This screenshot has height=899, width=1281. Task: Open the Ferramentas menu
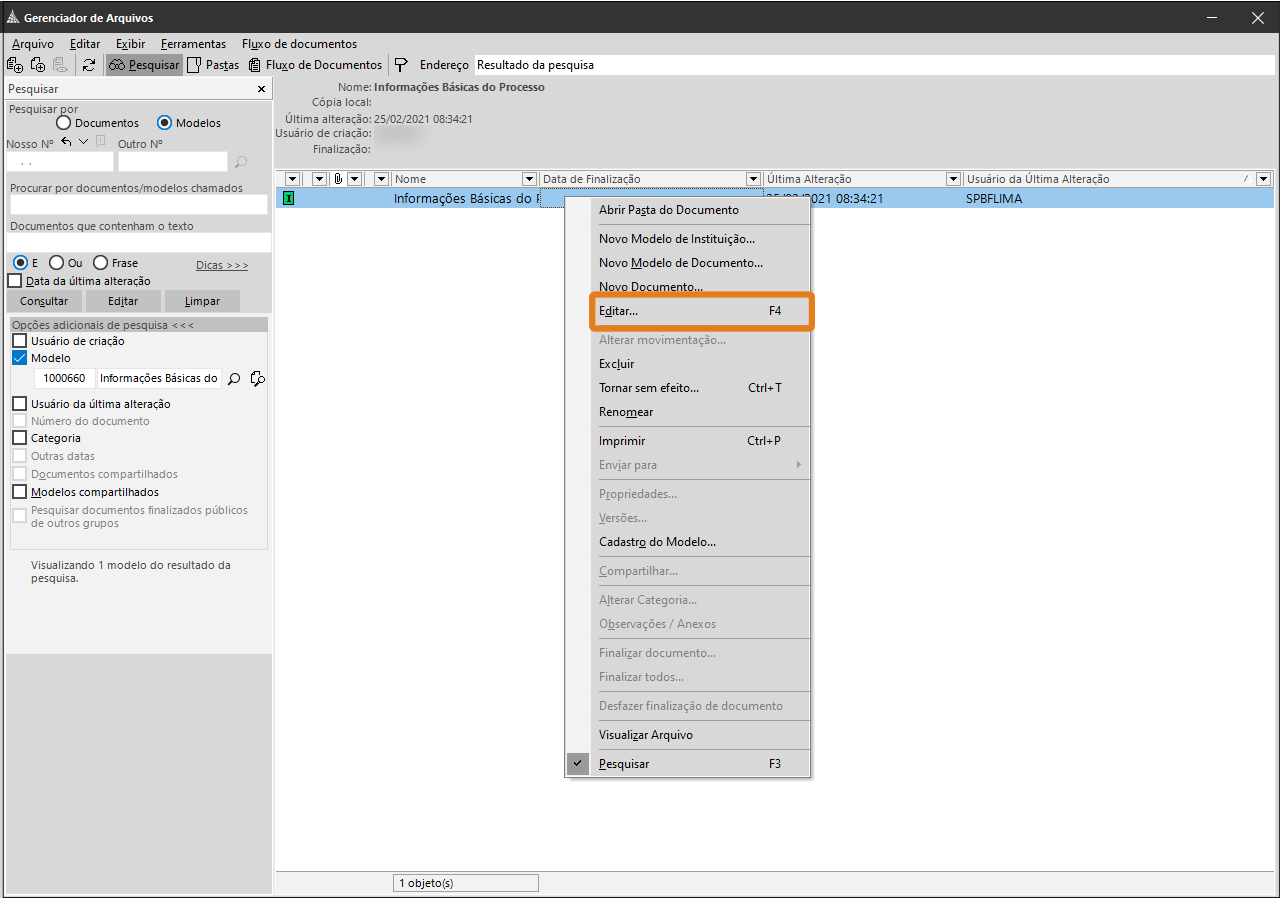click(193, 44)
